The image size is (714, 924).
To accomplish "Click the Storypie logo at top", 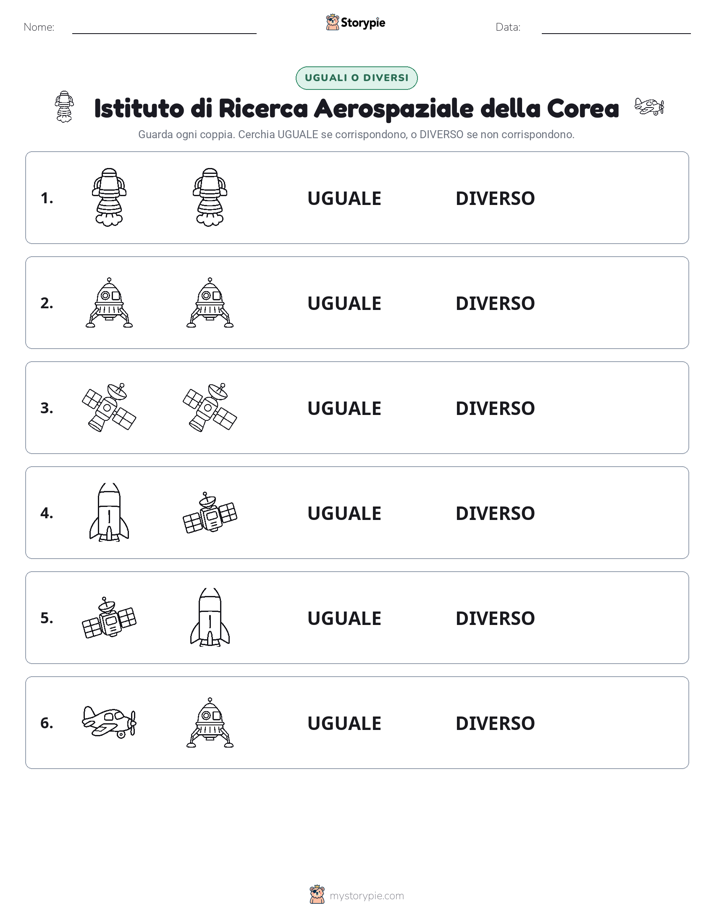I will pos(356,22).
